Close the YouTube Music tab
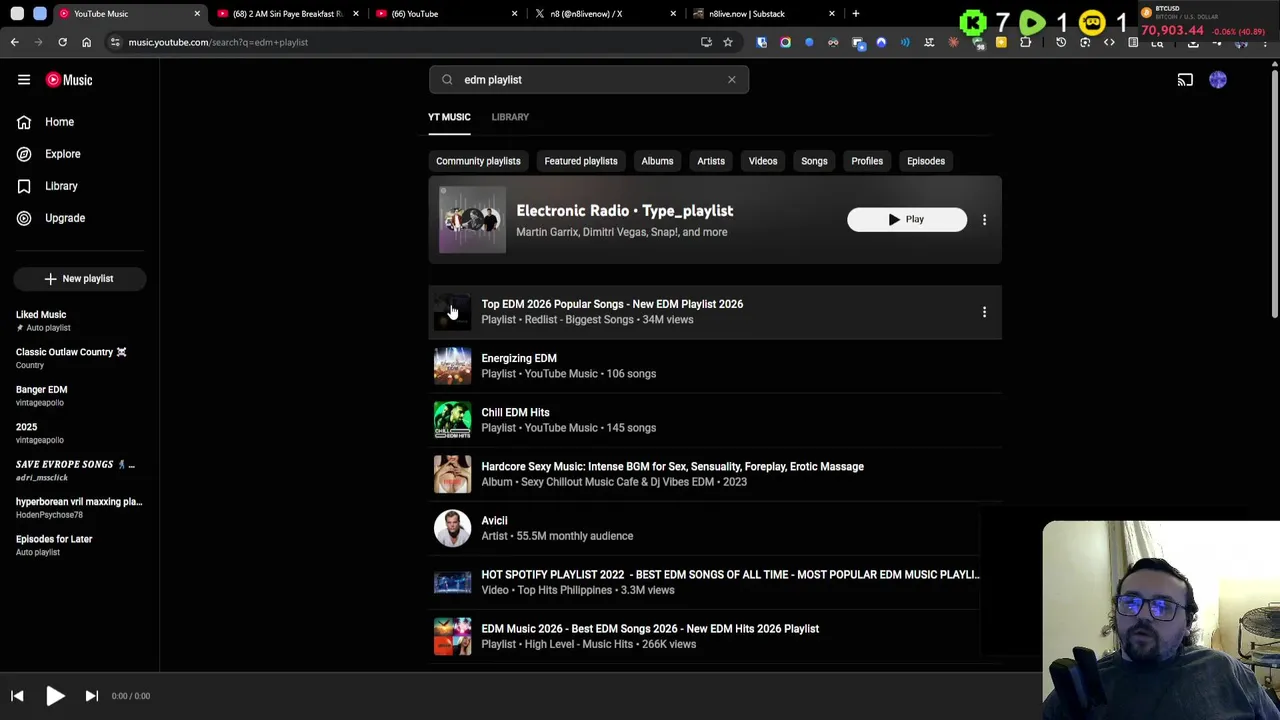The image size is (1280, 720). coord(197,14)
